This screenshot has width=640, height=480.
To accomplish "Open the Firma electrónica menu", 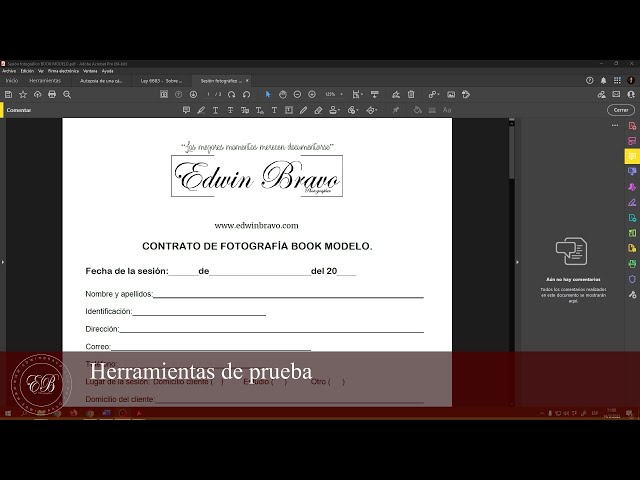I will coord(63,71).
